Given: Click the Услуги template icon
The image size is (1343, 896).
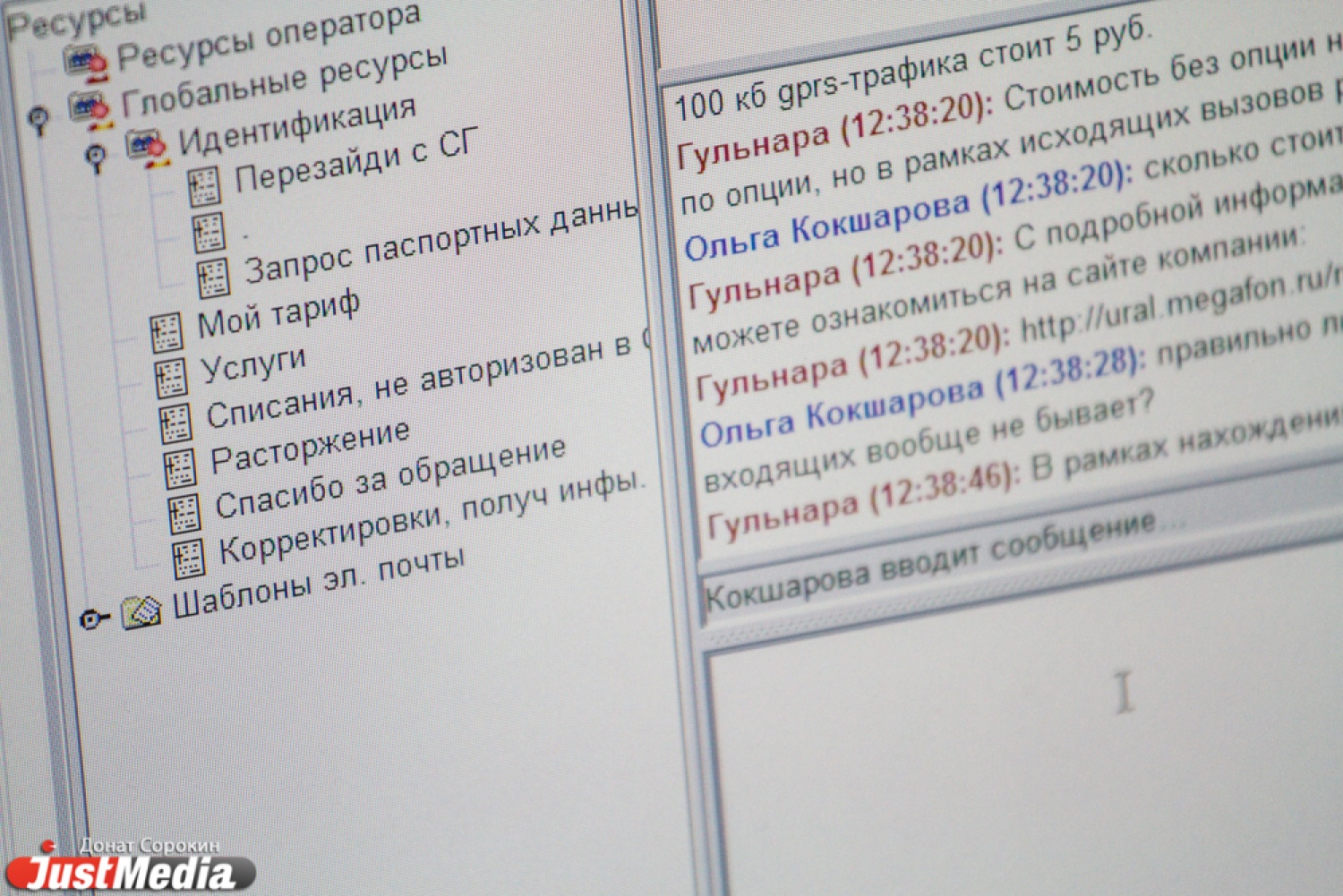Looking at the screenshot, I should point(170,377).
